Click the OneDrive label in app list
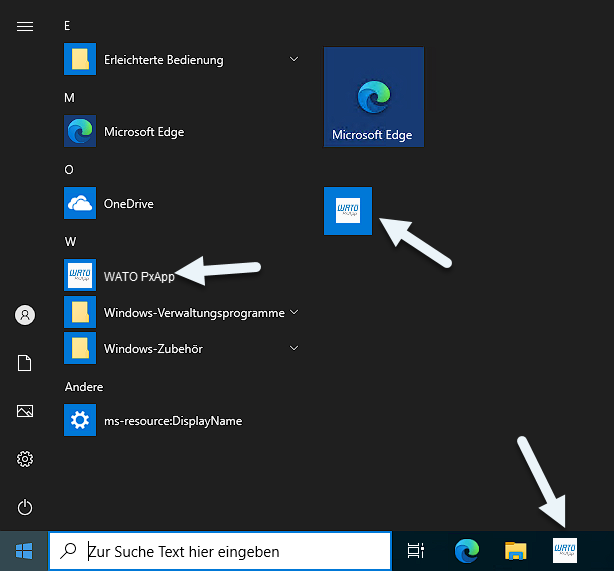Image resolution: width=614 pixels, height=571 pixels. pos(128,204)
